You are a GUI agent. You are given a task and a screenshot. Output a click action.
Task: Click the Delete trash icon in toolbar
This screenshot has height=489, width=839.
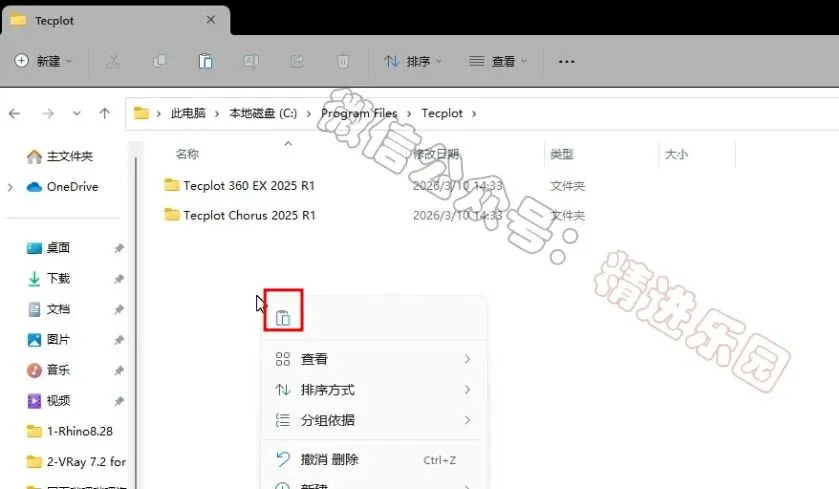click(x=343, y=61)
